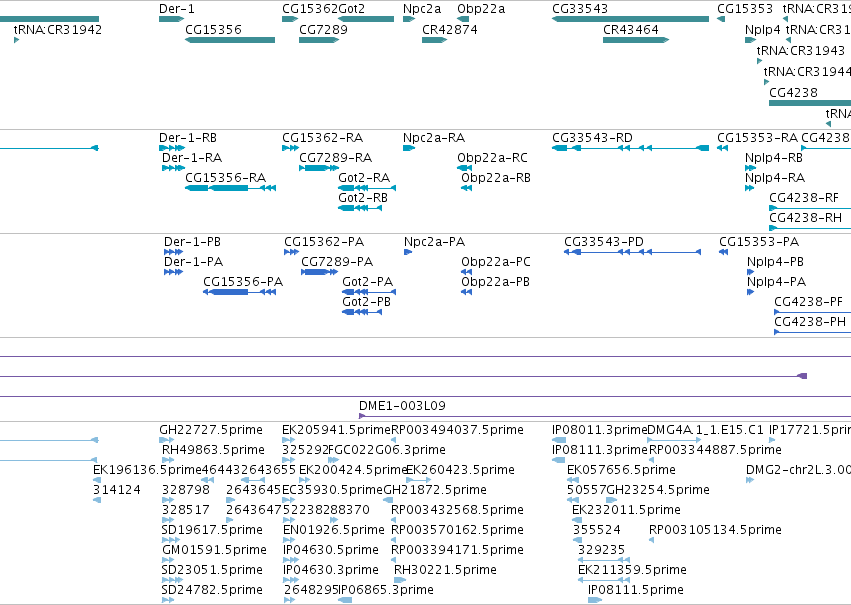Select the EK260423.5prime EST label

[x=460, y=470]
